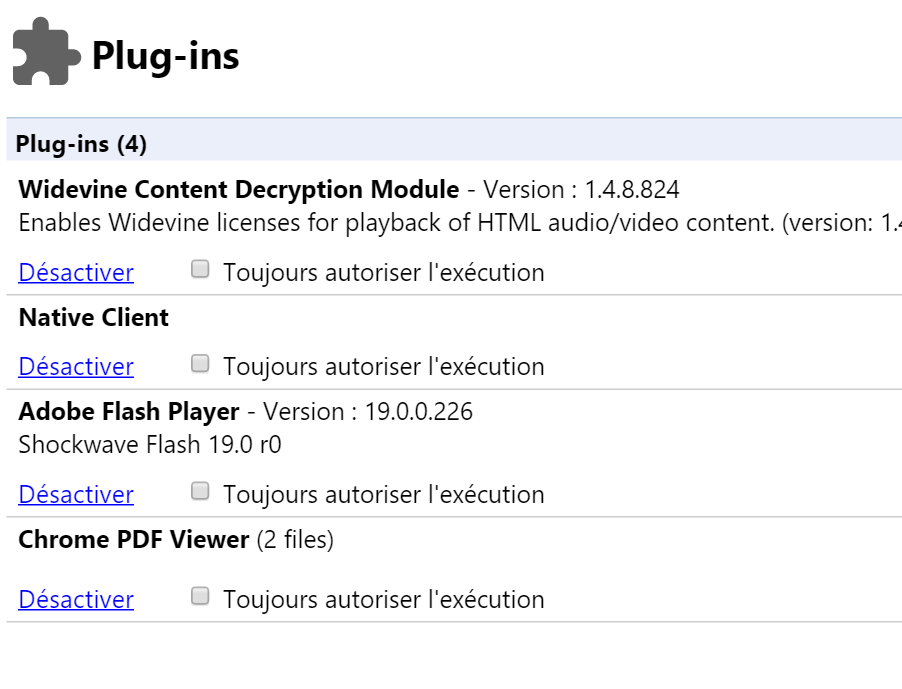Tick Native Client's Toujours autoriser checkbox

click(x=200, y=363)
